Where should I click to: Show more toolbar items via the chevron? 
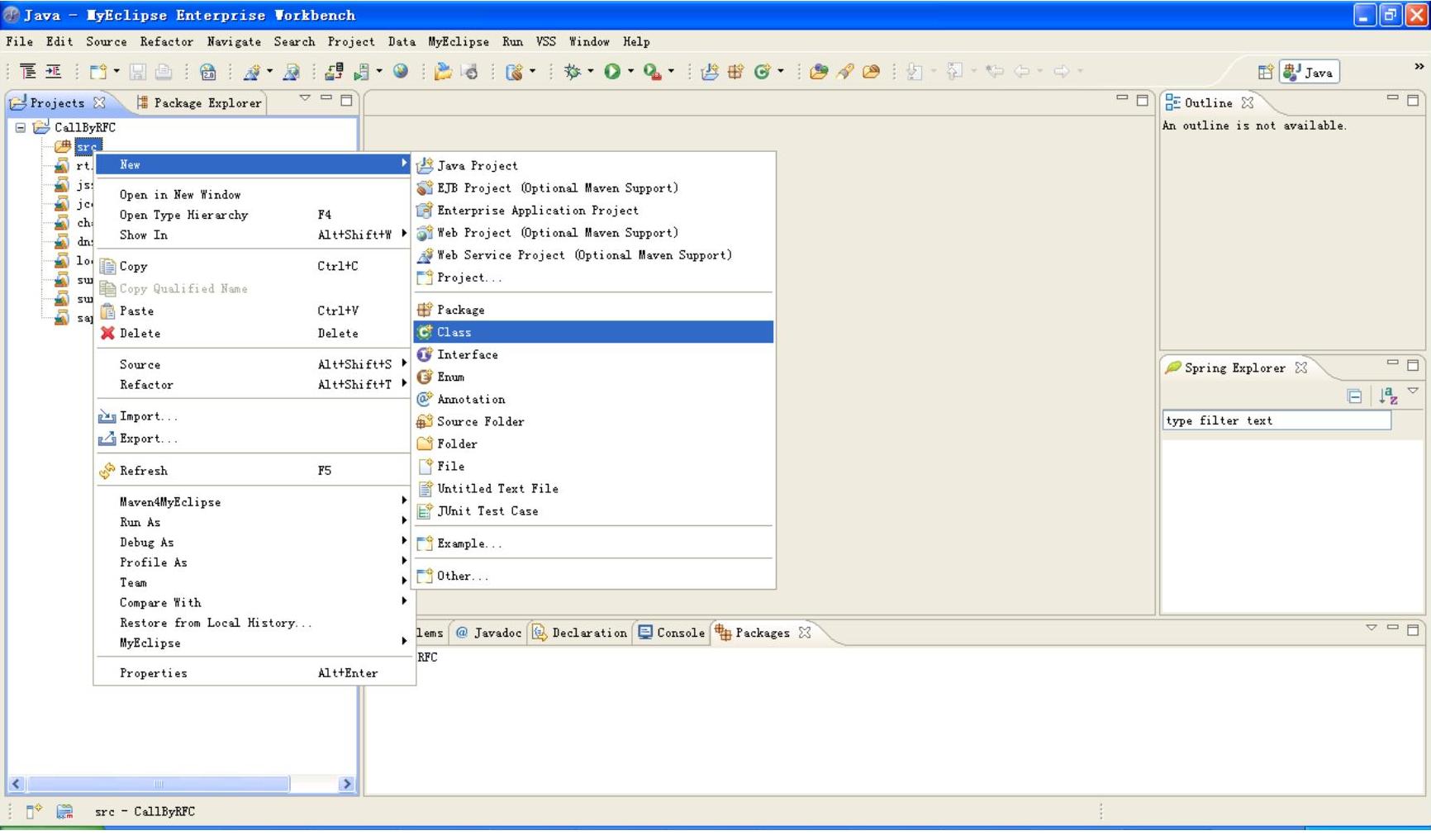click(1419, 67)
